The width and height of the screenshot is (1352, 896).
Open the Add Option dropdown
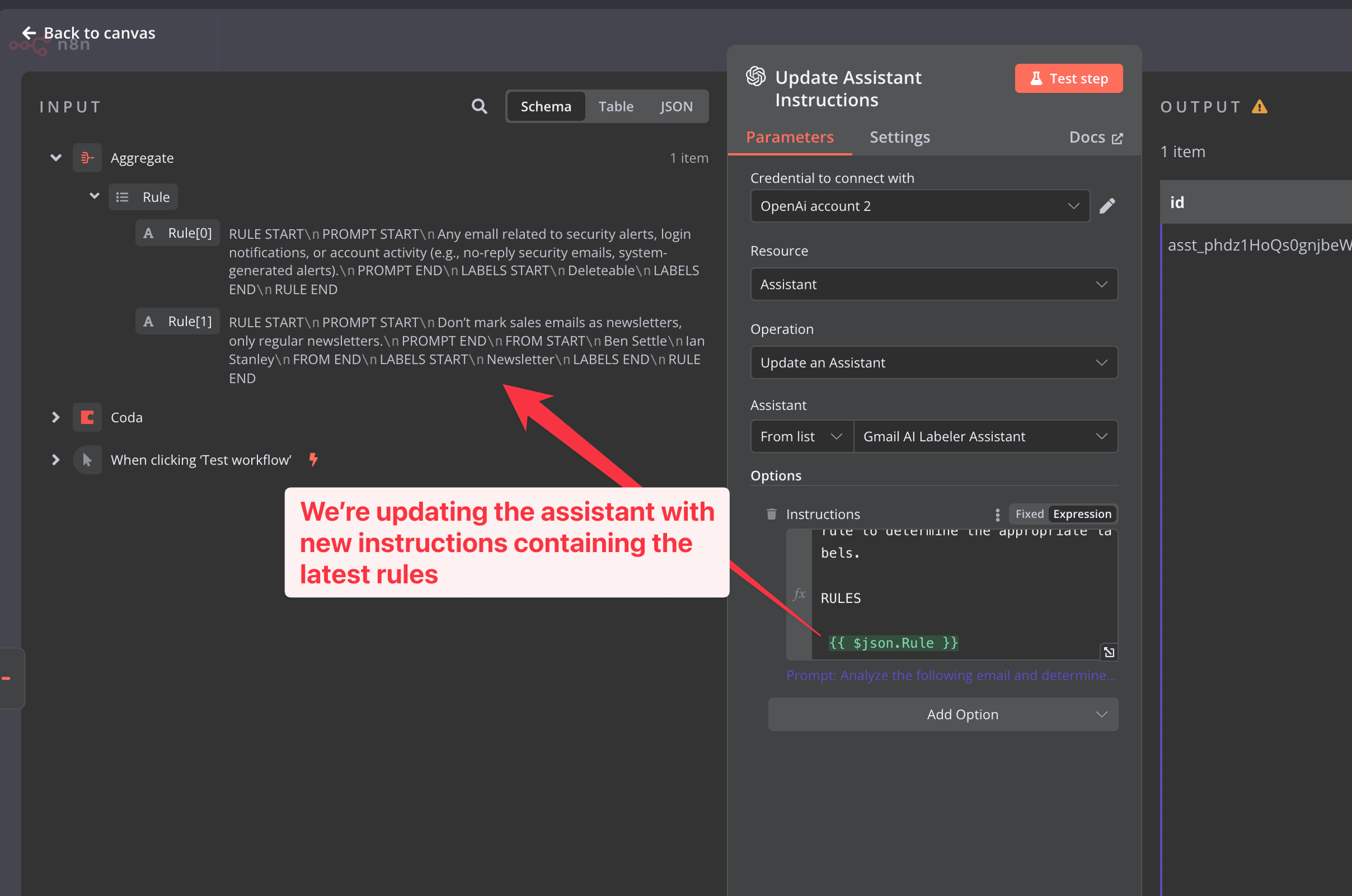(944, 714)
